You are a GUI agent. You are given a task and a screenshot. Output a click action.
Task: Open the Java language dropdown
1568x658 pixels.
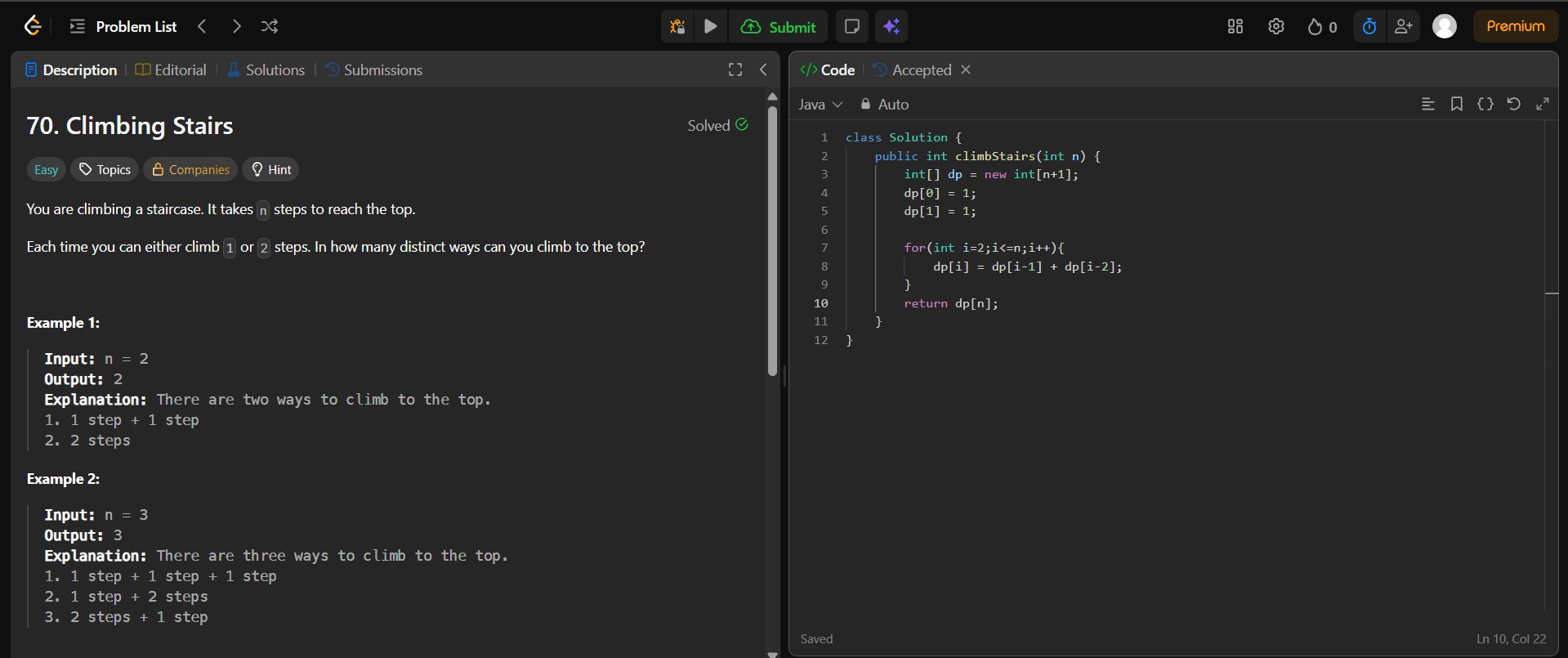coord(820,104)
